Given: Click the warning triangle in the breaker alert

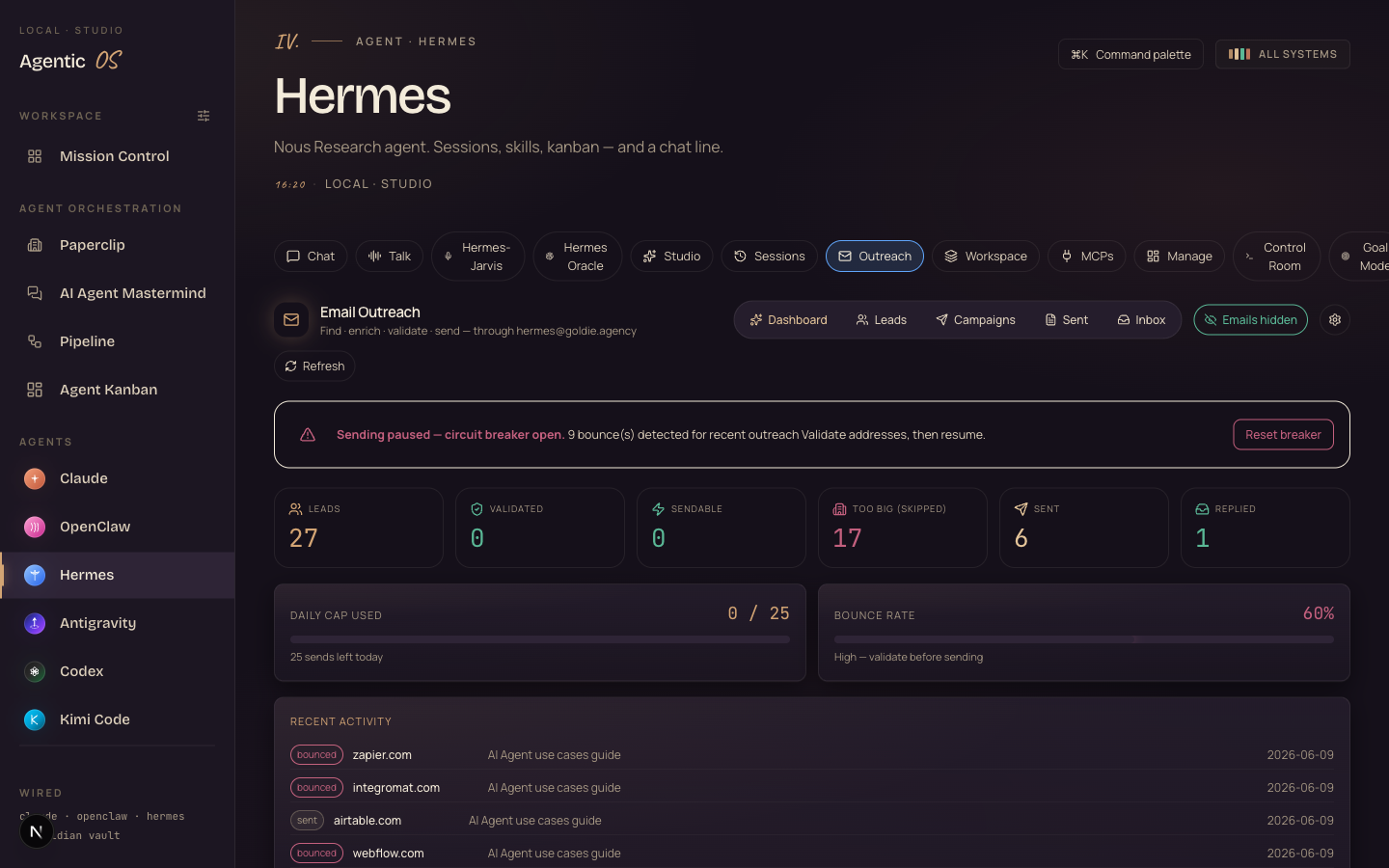Looking at the screenshot, I should [x=308, y=435].
